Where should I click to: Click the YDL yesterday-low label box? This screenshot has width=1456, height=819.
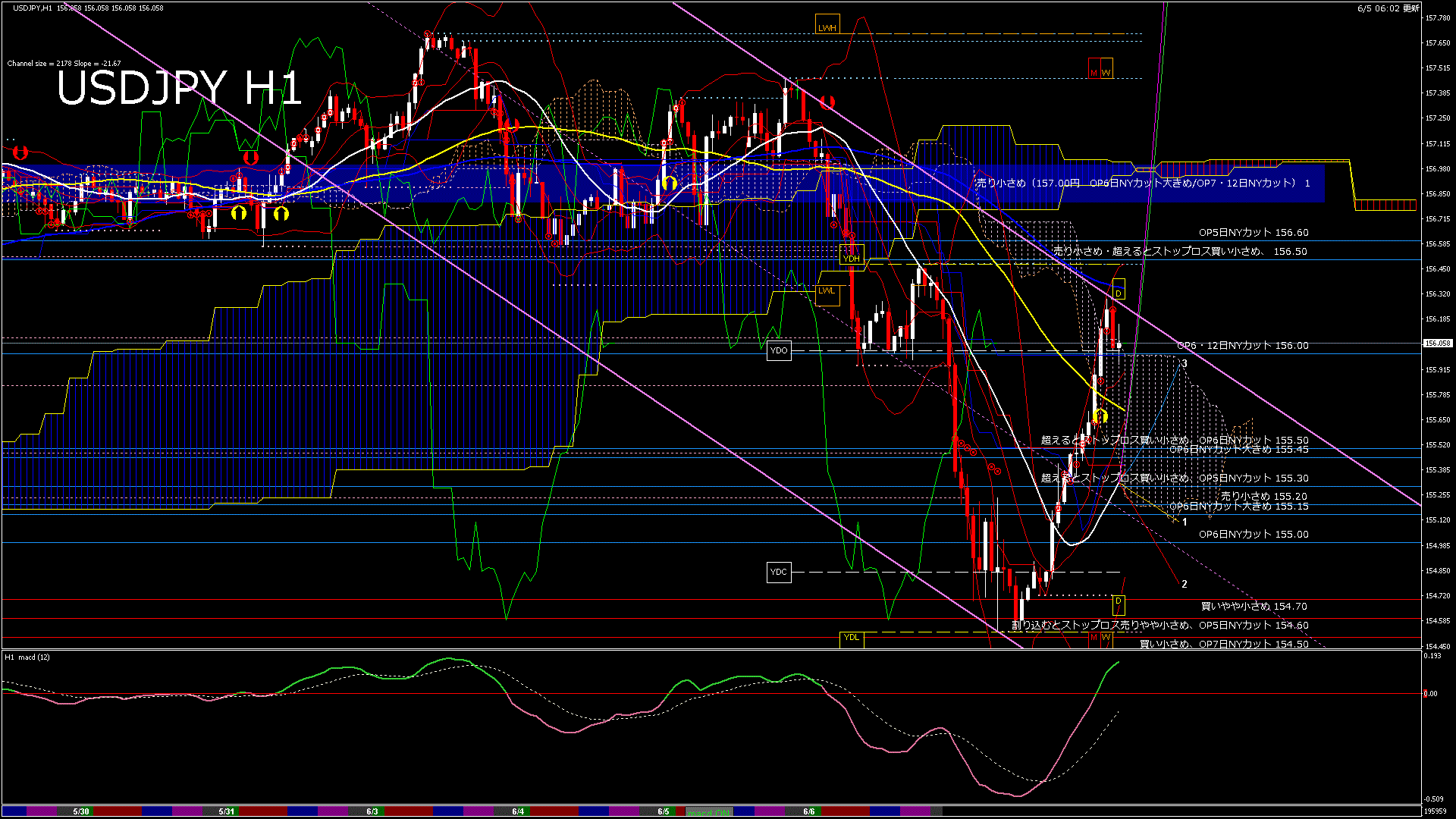[x=852, y=637]
